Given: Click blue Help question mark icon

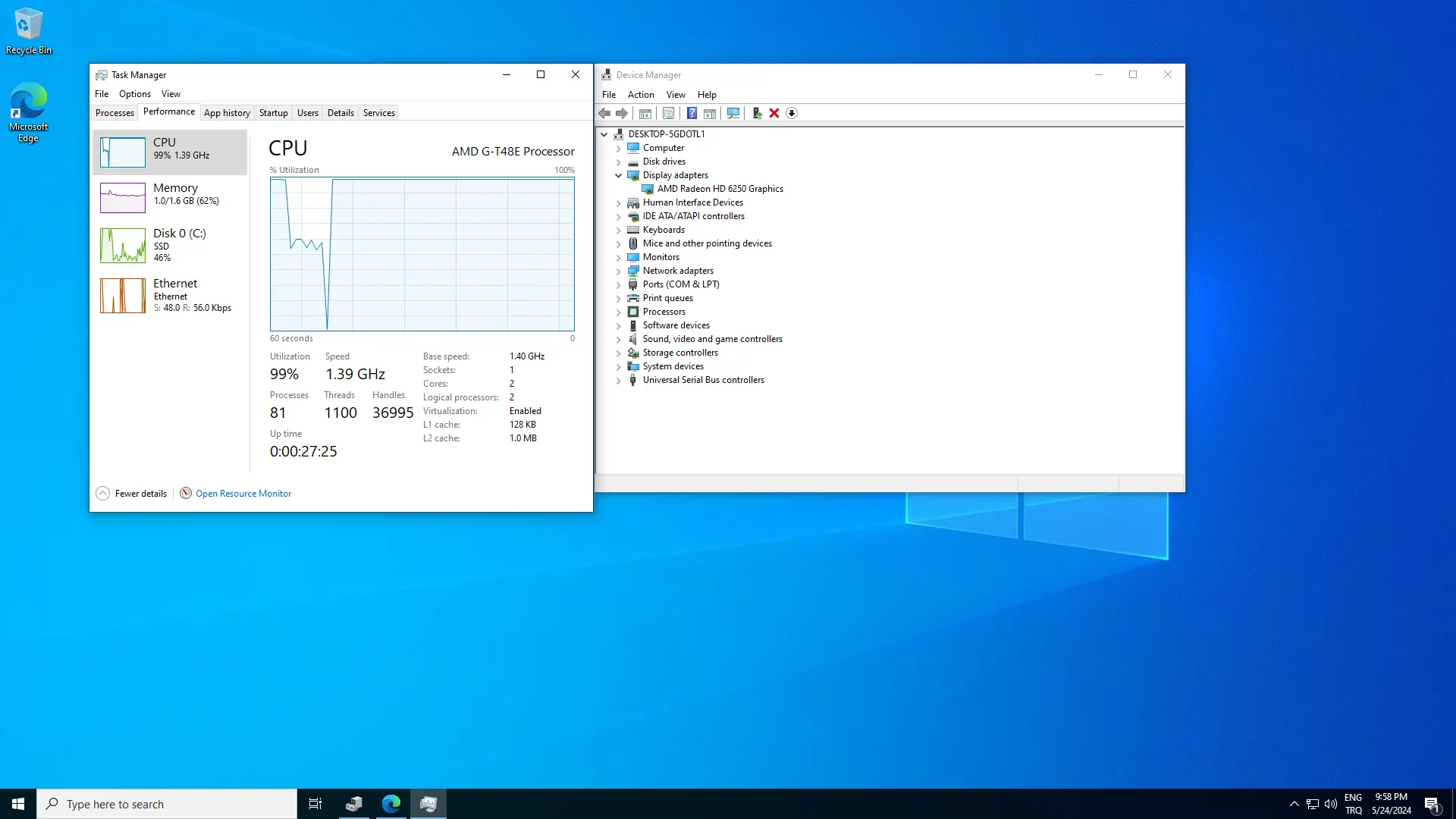Looking at the screenshot, I should [x=692, y=113].
